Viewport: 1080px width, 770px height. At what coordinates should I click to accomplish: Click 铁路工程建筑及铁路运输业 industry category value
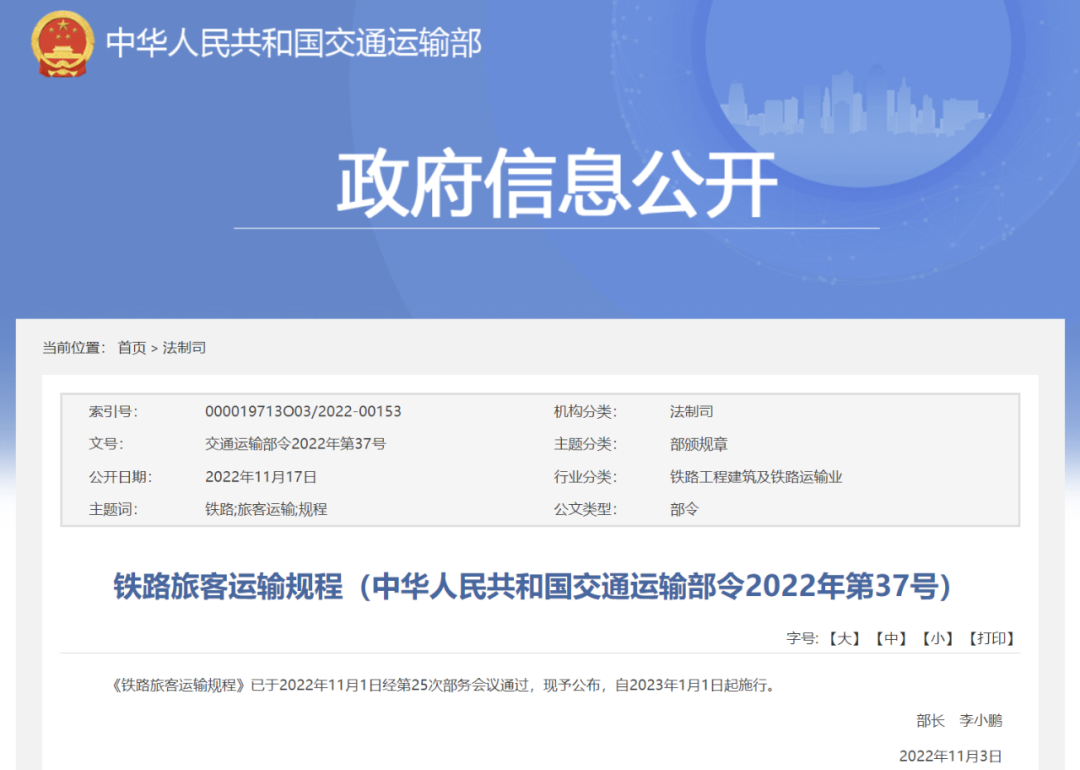[756, 477]
